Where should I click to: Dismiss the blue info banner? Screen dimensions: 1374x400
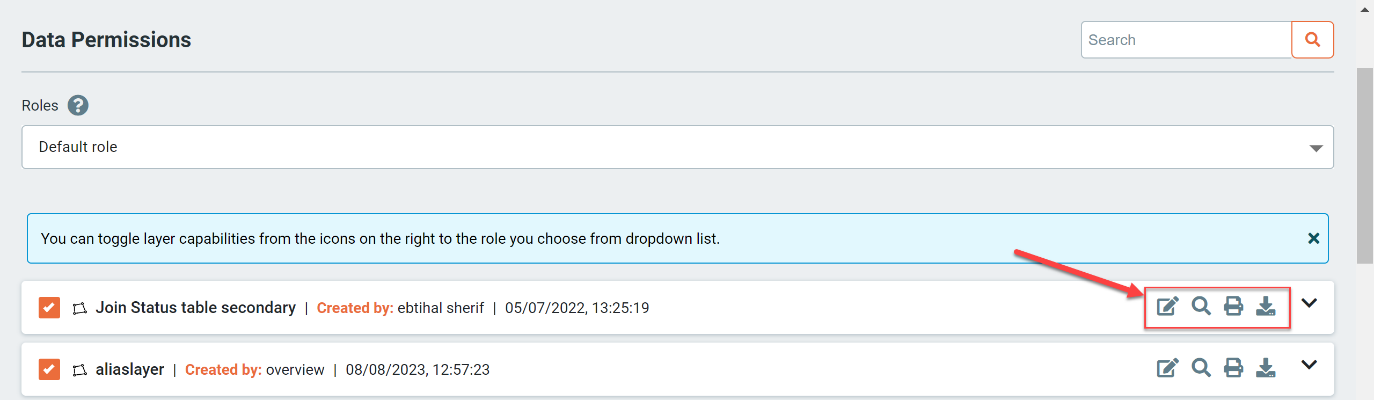pos(1313,239)
